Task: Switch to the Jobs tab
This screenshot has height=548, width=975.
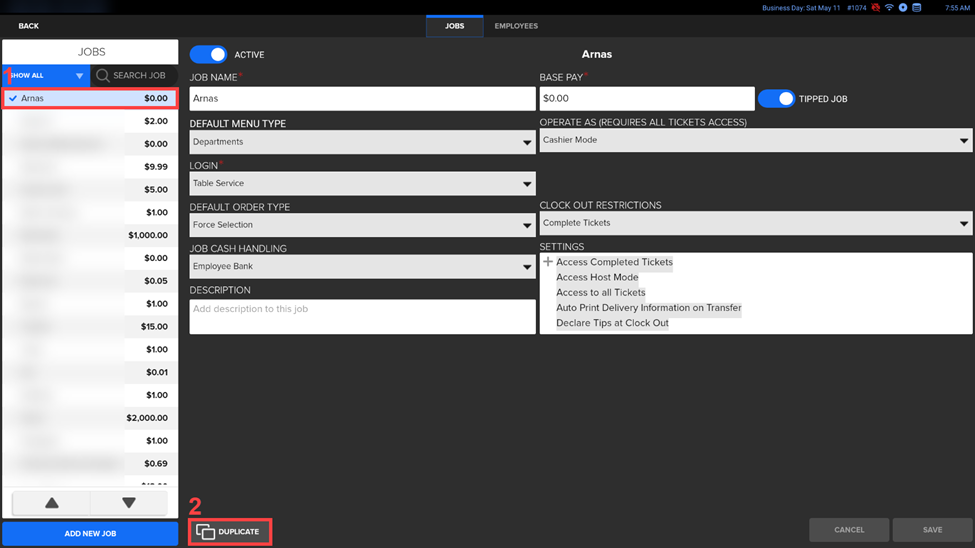Action: coord(455,26)
